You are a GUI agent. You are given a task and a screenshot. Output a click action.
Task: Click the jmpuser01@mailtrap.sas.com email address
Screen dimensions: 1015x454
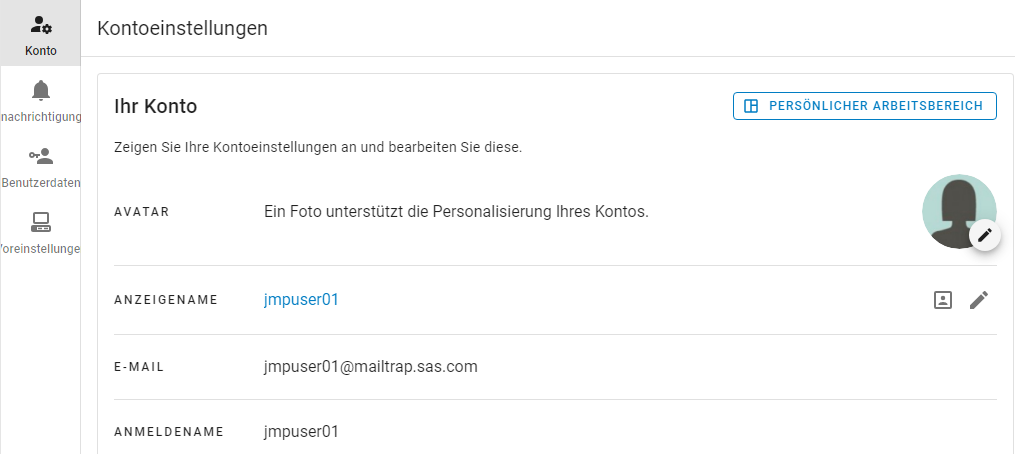click(x=370, y=366)
